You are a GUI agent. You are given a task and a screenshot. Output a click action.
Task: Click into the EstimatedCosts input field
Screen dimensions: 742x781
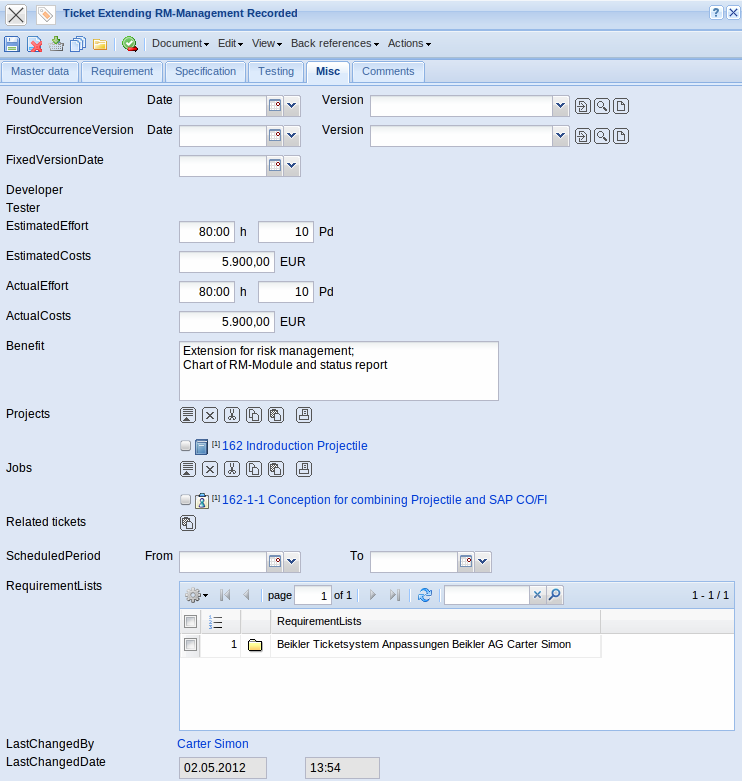pyautogui.click(x=226, y=262)
